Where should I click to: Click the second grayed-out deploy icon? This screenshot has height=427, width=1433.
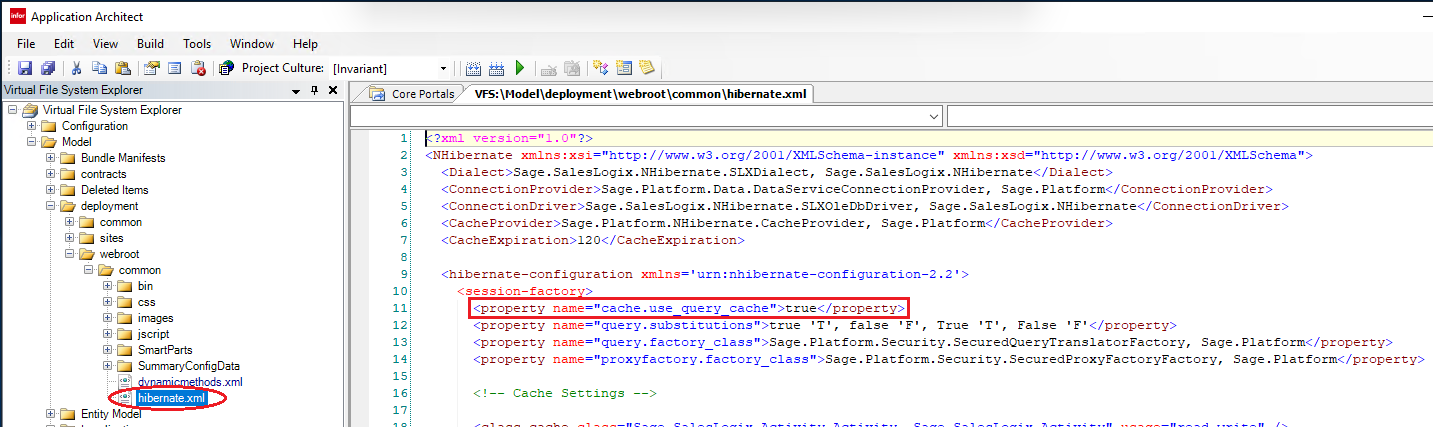572,68
